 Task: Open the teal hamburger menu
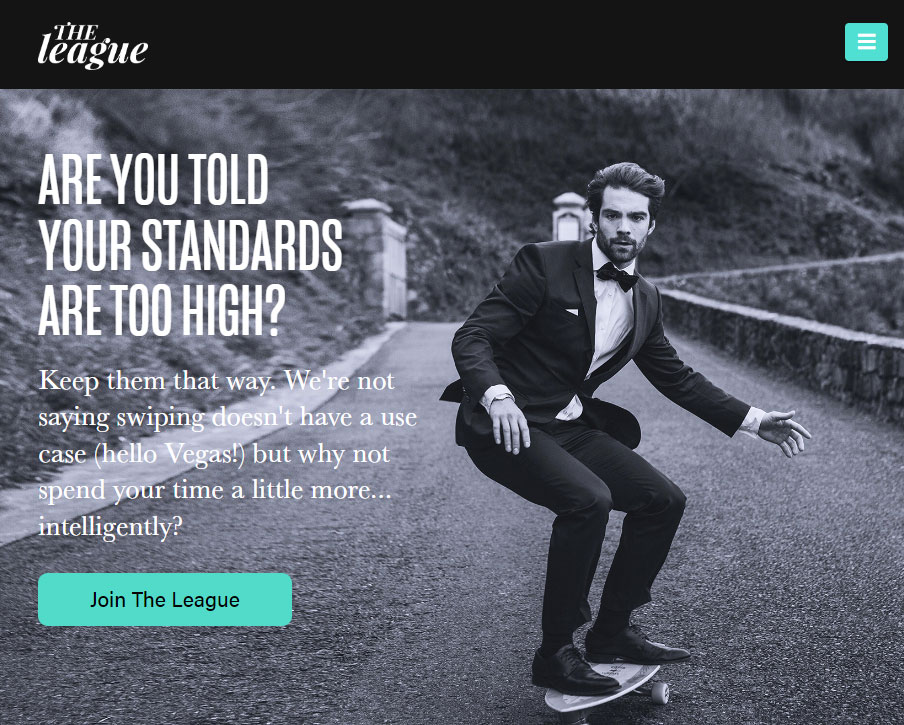point(866,42)
